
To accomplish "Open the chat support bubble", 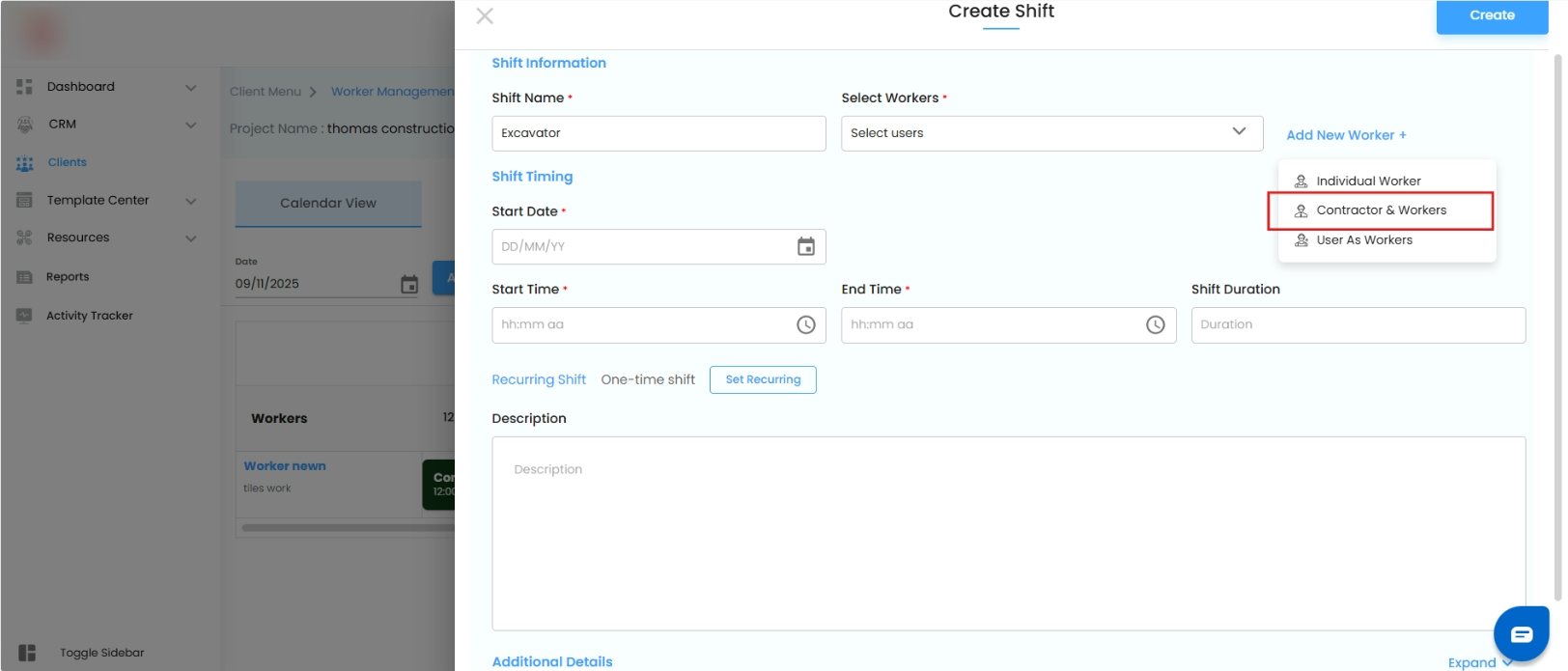I will point(1521,634).
